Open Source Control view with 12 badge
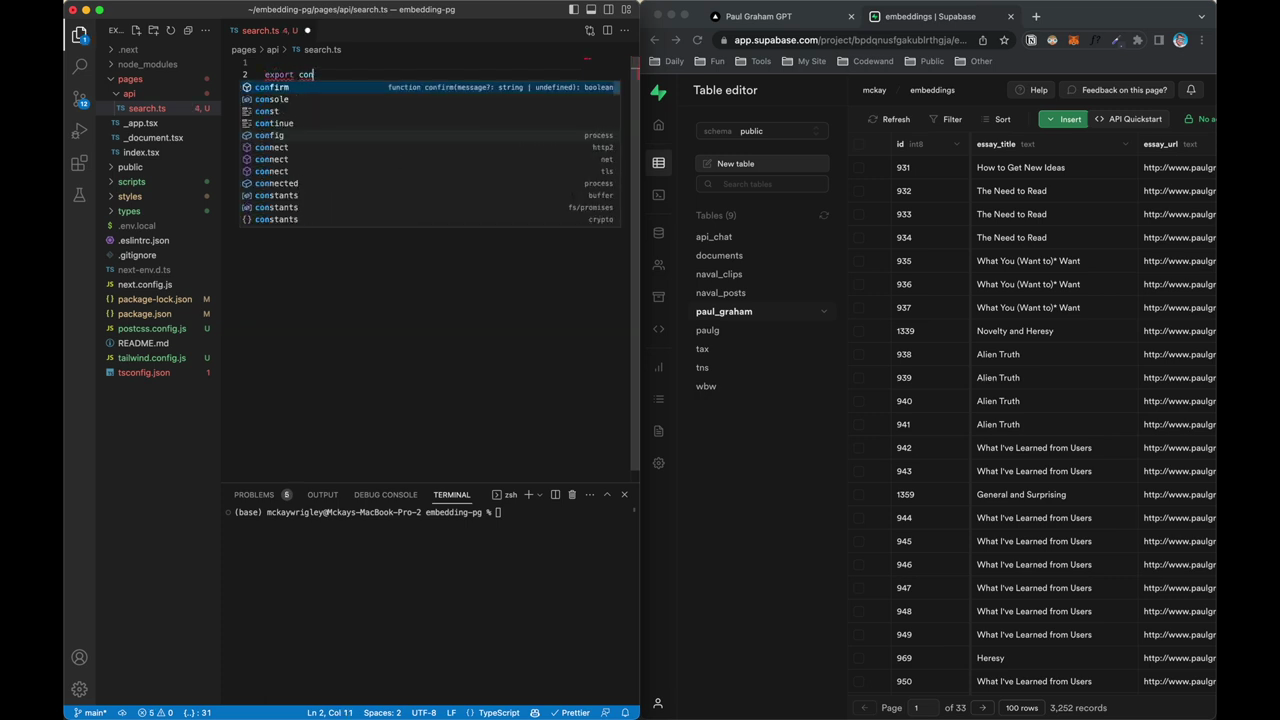This screenshot has height=720, width=1280. tap(80, 99)
